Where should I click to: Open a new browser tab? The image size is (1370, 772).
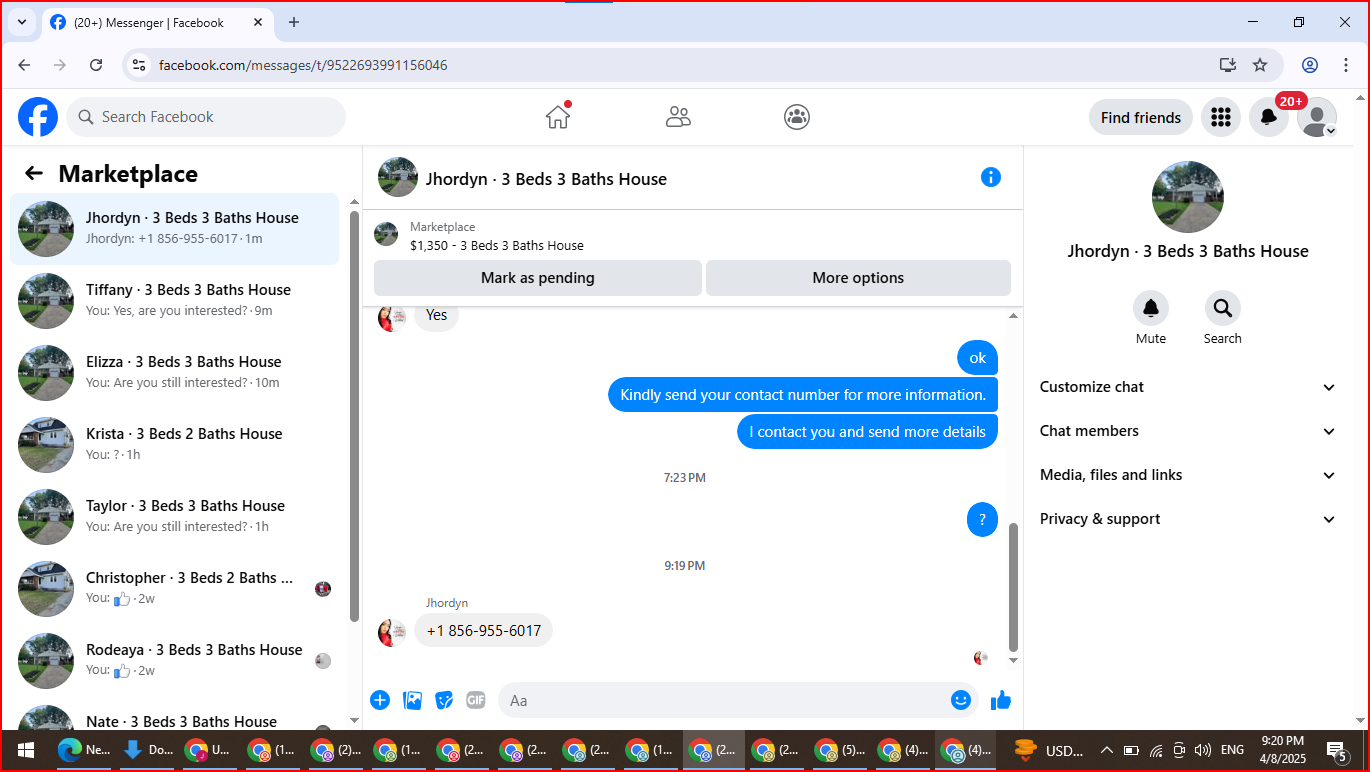tap(294, 22)
